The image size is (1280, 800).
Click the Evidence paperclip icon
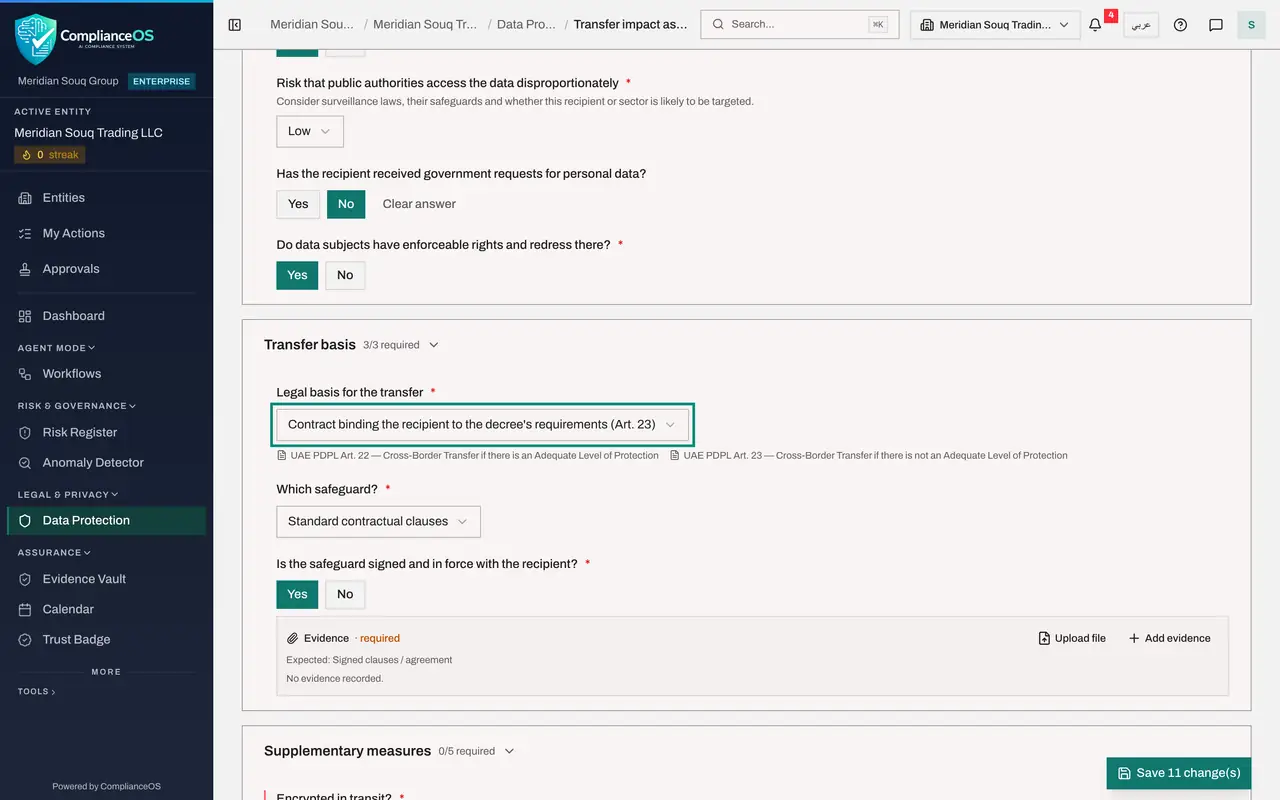click(293, 638)
